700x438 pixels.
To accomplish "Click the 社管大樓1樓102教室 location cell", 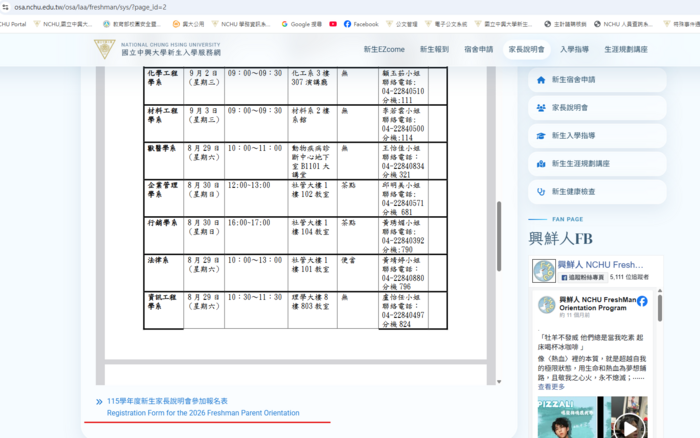I will pos(312,198).
